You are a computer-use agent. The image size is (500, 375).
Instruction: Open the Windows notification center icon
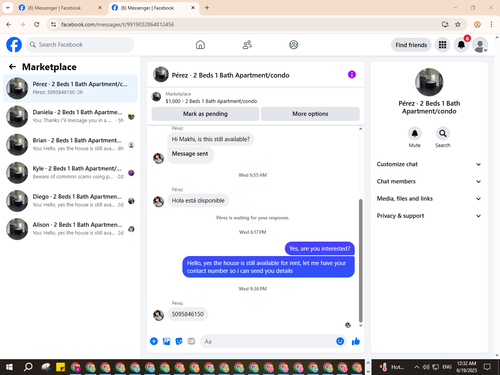coord(487,367)
